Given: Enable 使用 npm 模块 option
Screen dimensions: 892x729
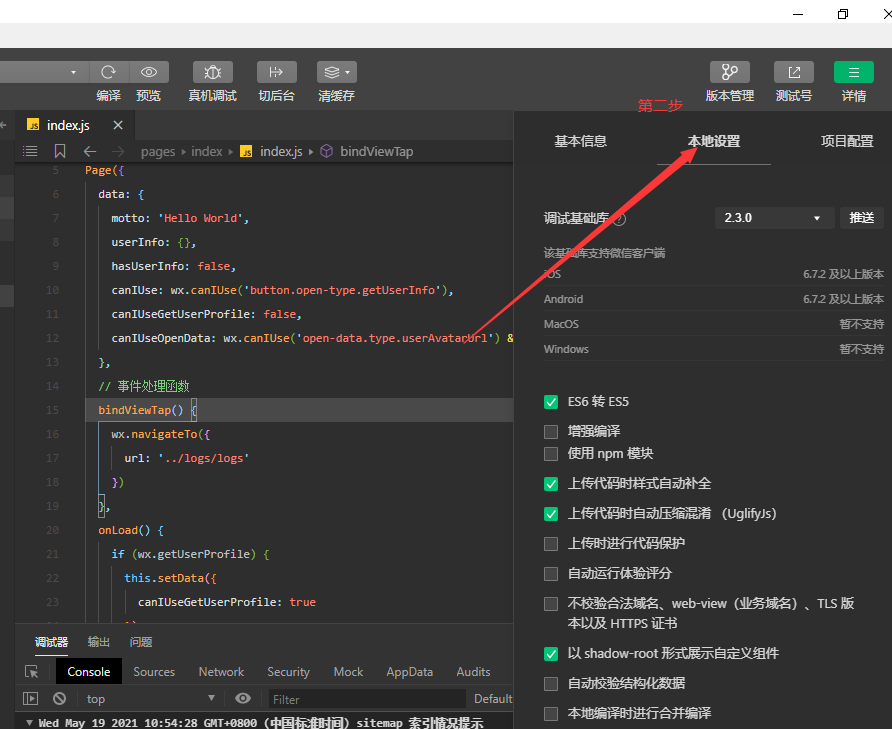Looking at the screenshot, I should click(x=551, y=453).
